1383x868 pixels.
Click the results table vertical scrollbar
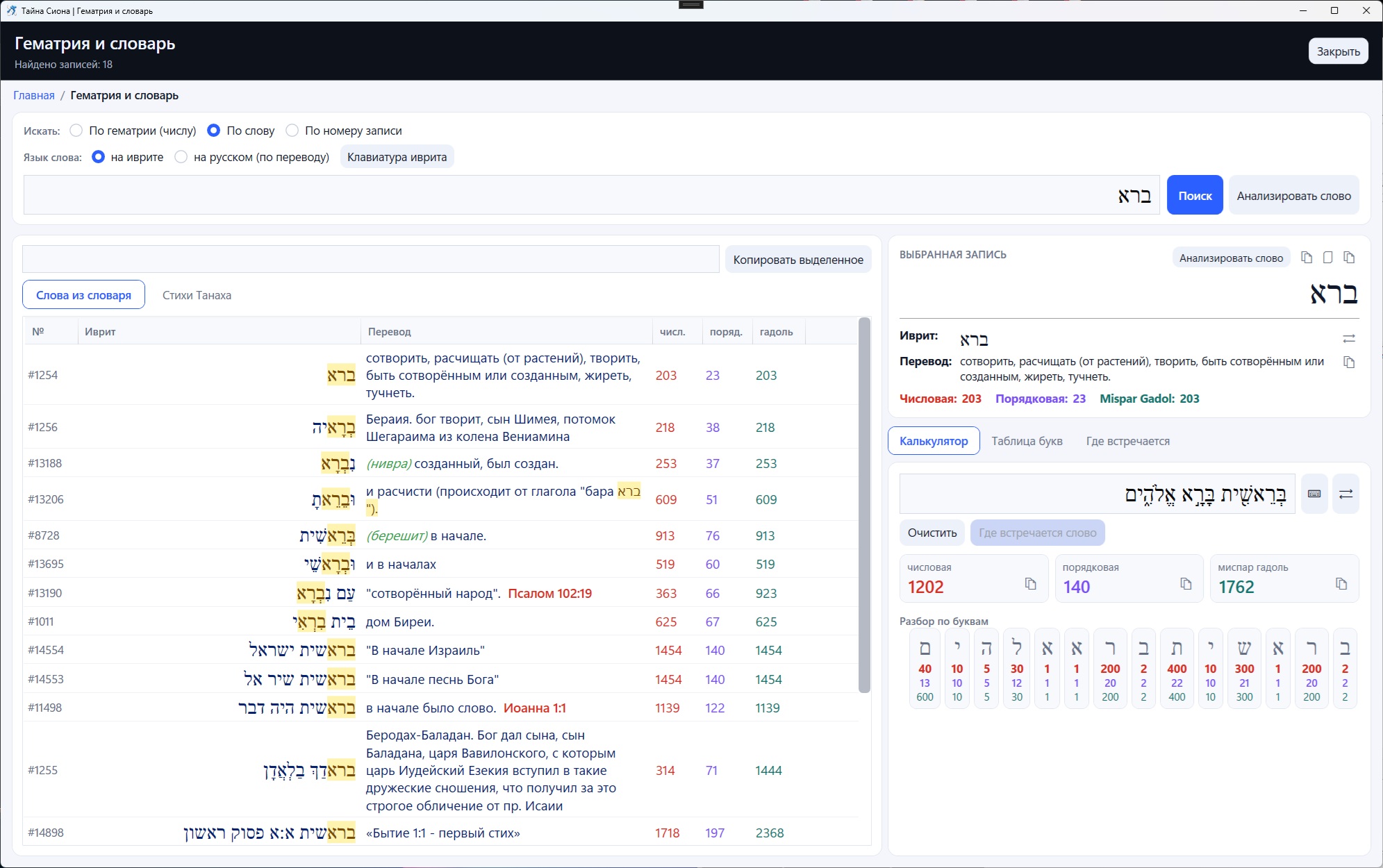(x=864, y=506)
